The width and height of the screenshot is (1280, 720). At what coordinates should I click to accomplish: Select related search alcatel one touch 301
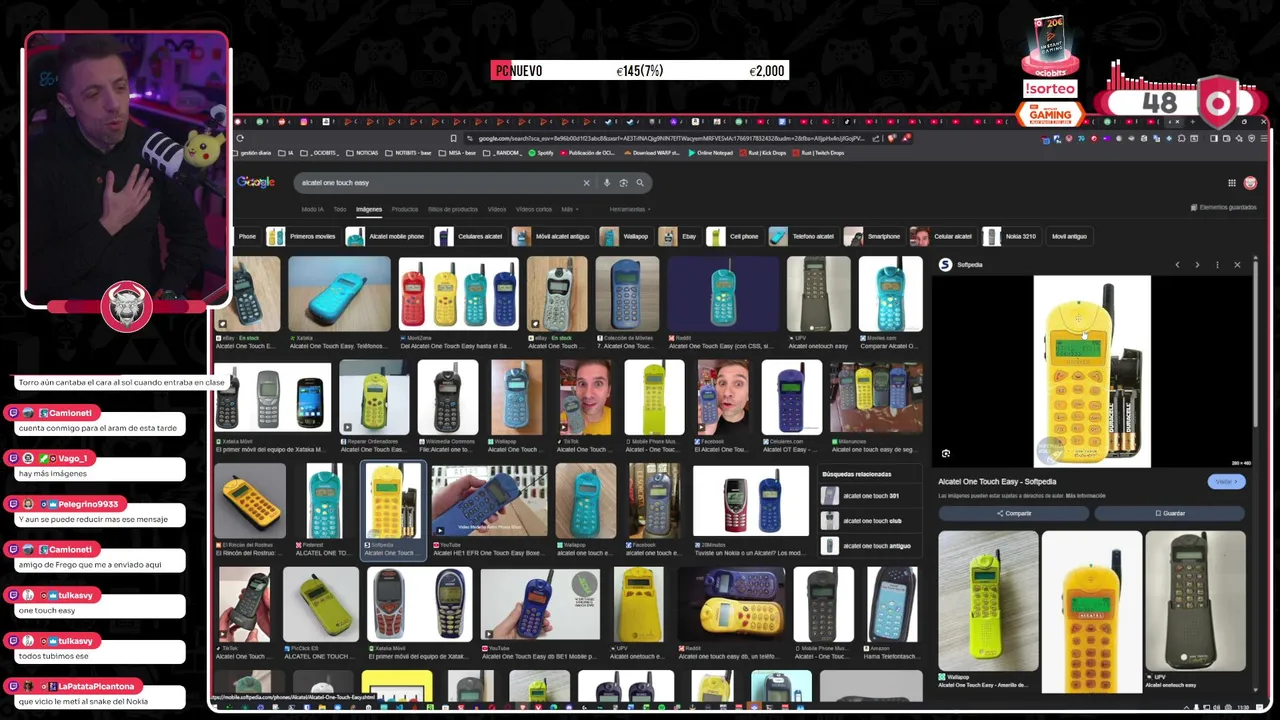[868, 496]
